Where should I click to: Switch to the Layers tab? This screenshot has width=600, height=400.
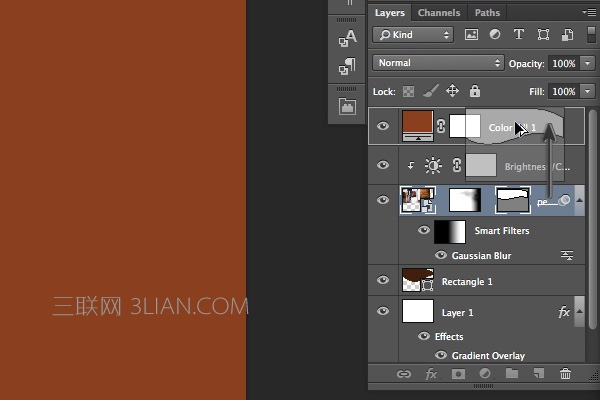coord(390,13)
